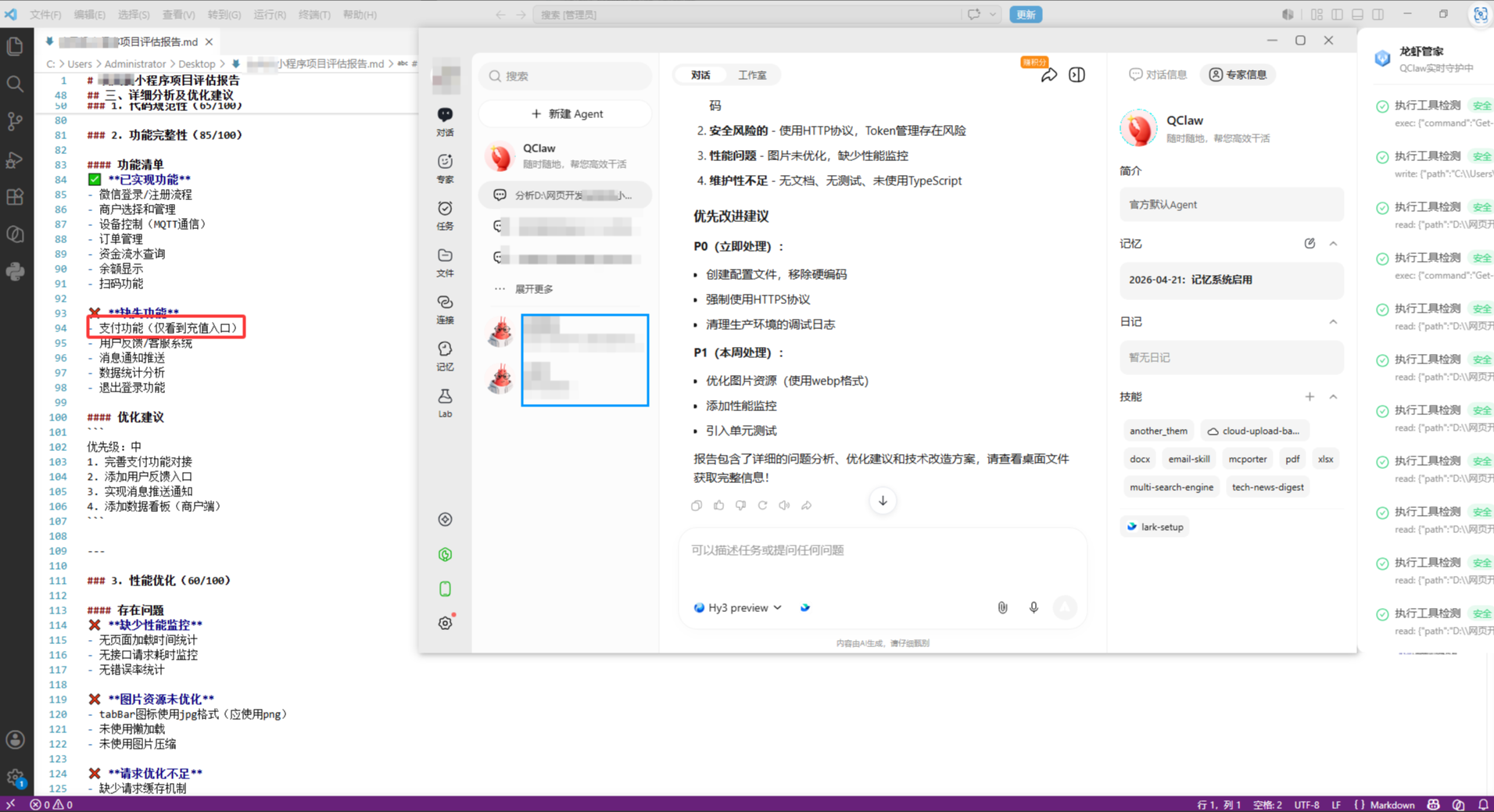The width and height of the screenshot is (1494, 812).
Task: Click the mcporter skill tag
Action: 1247,459
